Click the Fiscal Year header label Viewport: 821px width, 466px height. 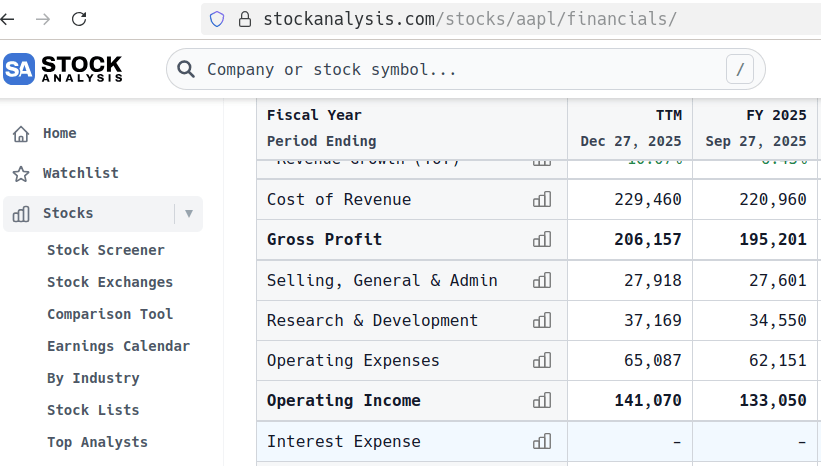(314, 115)
